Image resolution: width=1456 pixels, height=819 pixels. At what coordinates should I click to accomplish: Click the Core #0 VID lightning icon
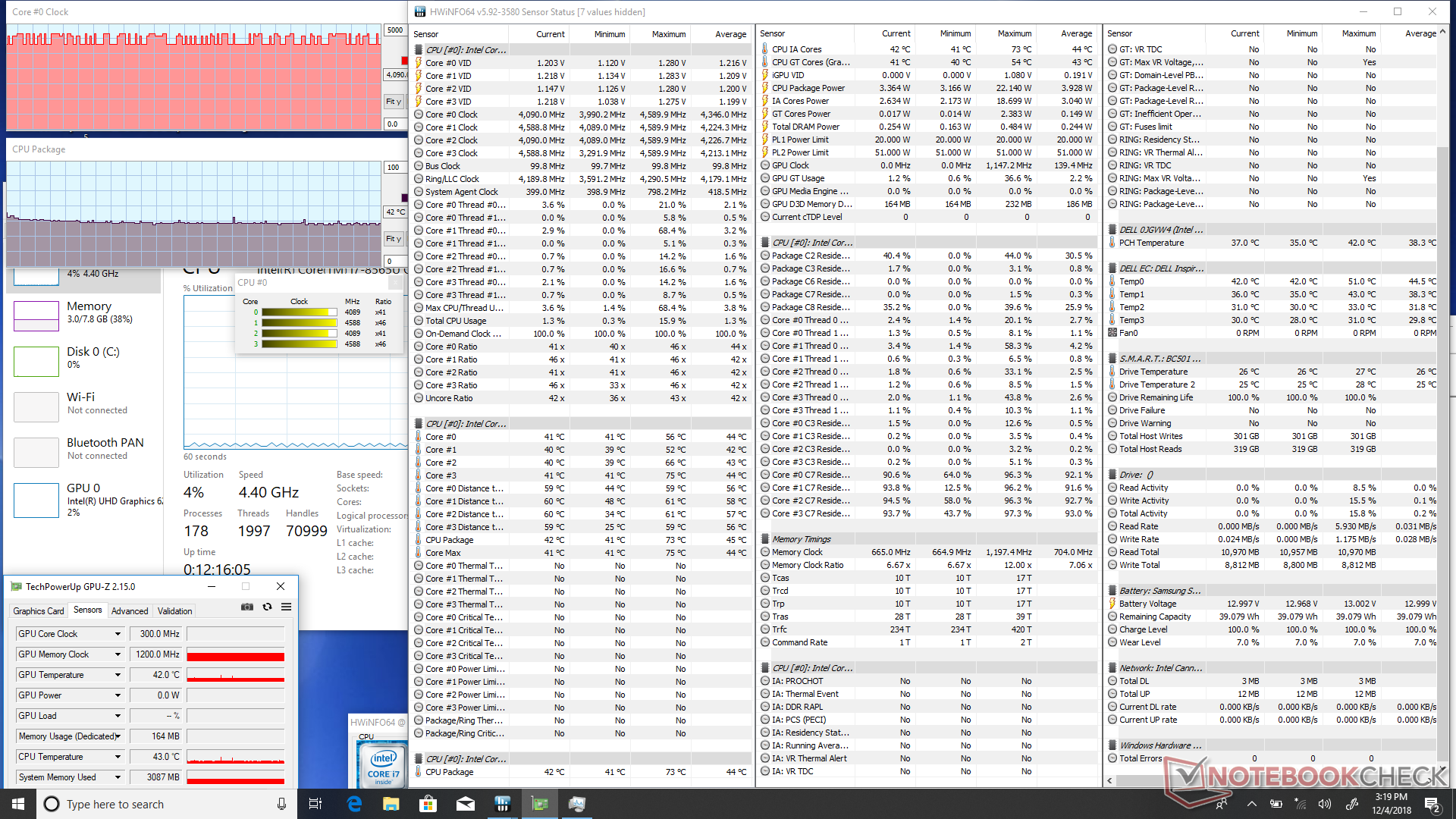pyautogui.click(x=419, y=63)
